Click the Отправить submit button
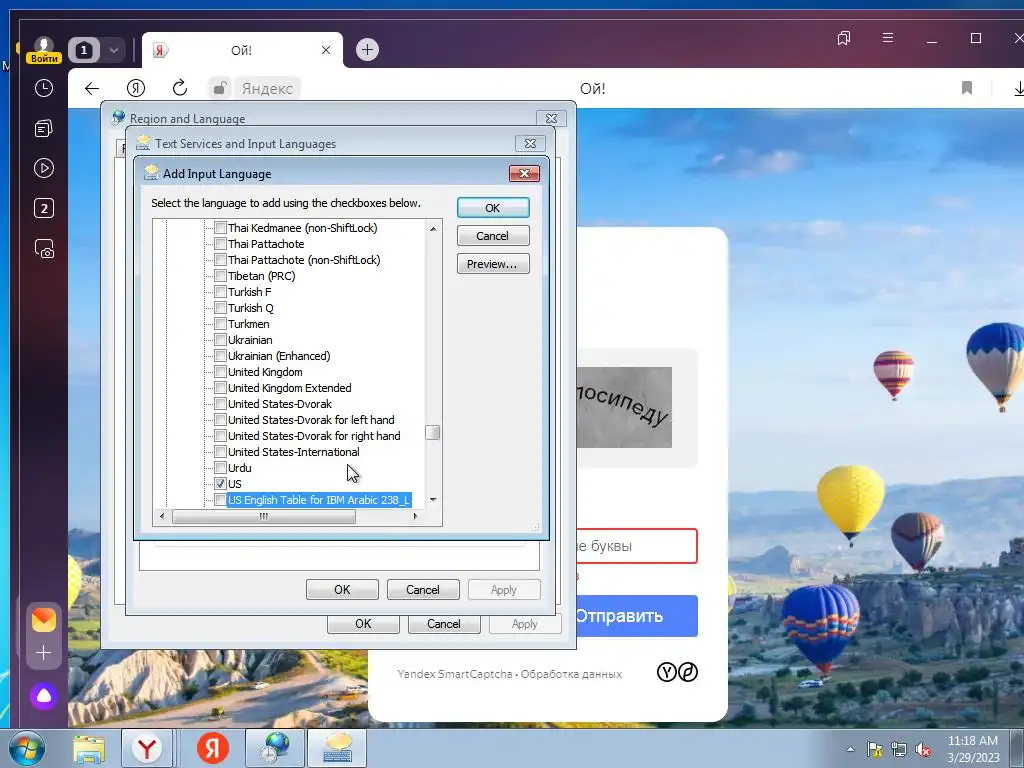This screenshot has width=1024, height=768. [x=637, y=616]
